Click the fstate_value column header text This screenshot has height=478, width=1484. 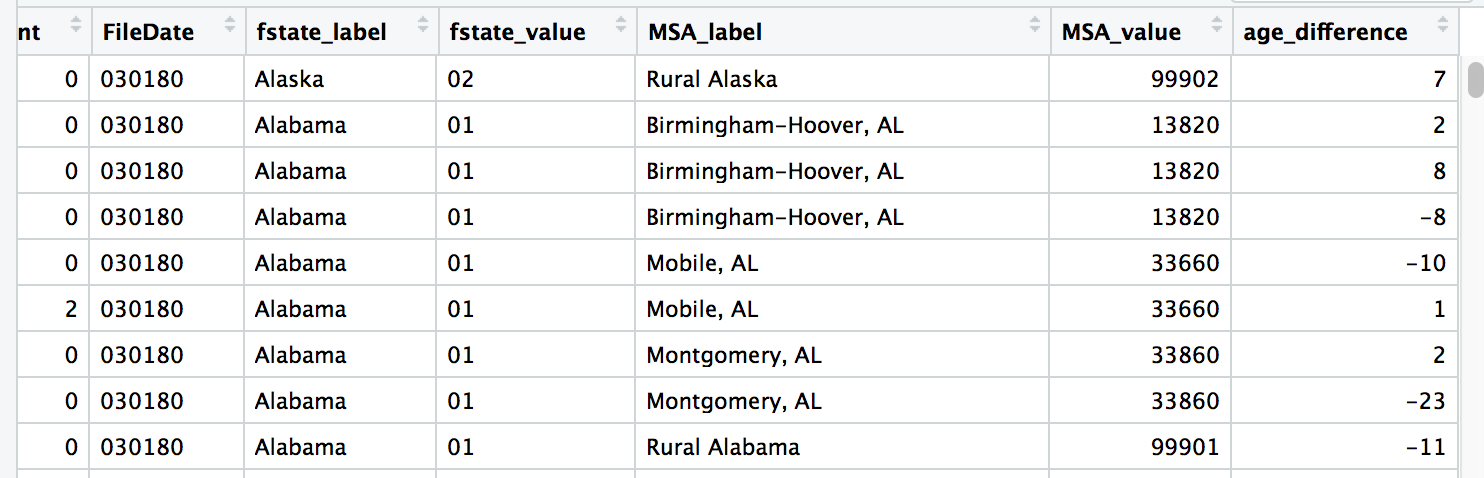(516, 32)
